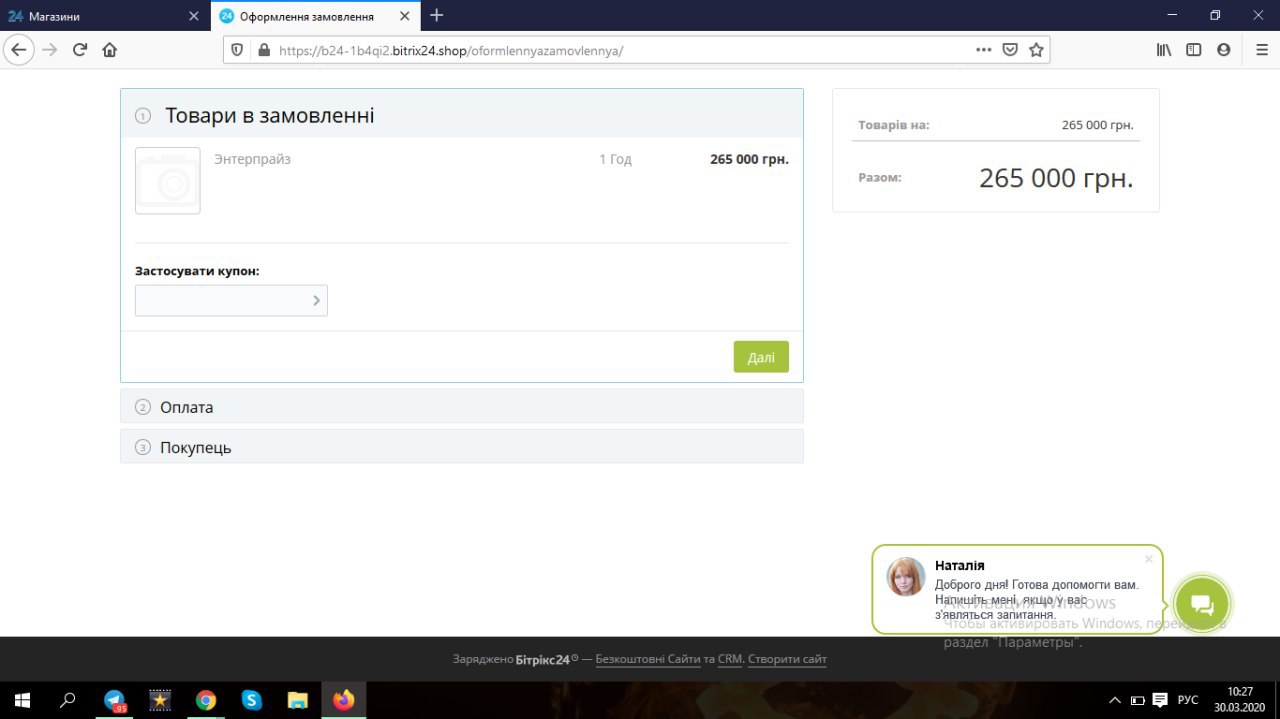Viewport: 1280px width, 719px height.
Task: Reload the current page
Action: [80, 50]
